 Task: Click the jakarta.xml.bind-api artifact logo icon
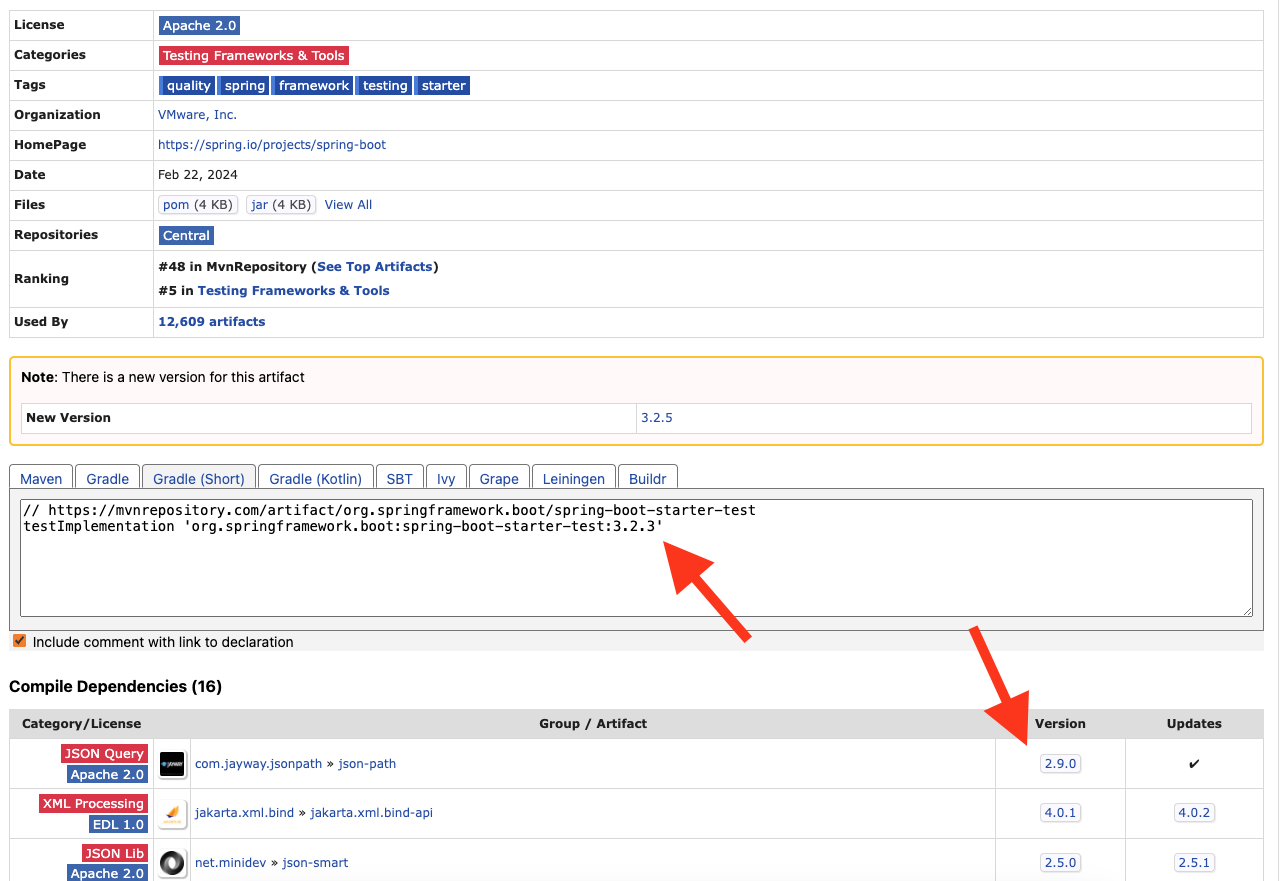pyautogui.click(x=172, y=813)
